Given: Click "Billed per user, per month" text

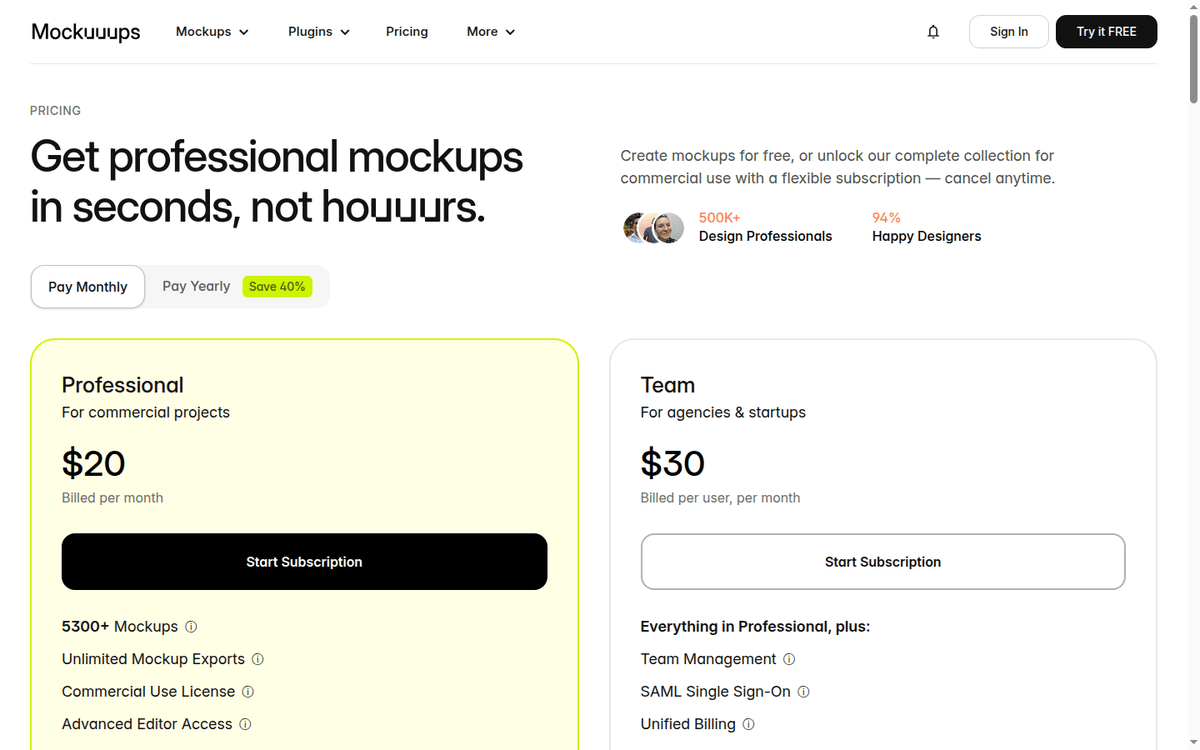Looking at the screenshot, I should 721,498.
